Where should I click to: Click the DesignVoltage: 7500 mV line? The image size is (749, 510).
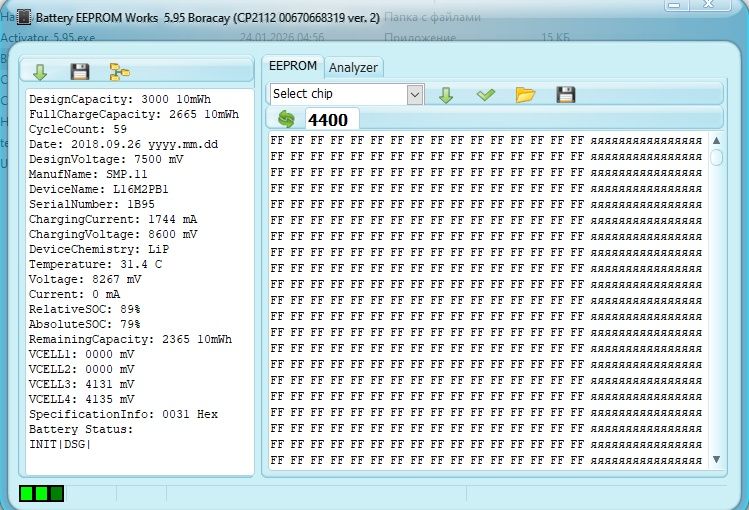(x=106, y=159)
